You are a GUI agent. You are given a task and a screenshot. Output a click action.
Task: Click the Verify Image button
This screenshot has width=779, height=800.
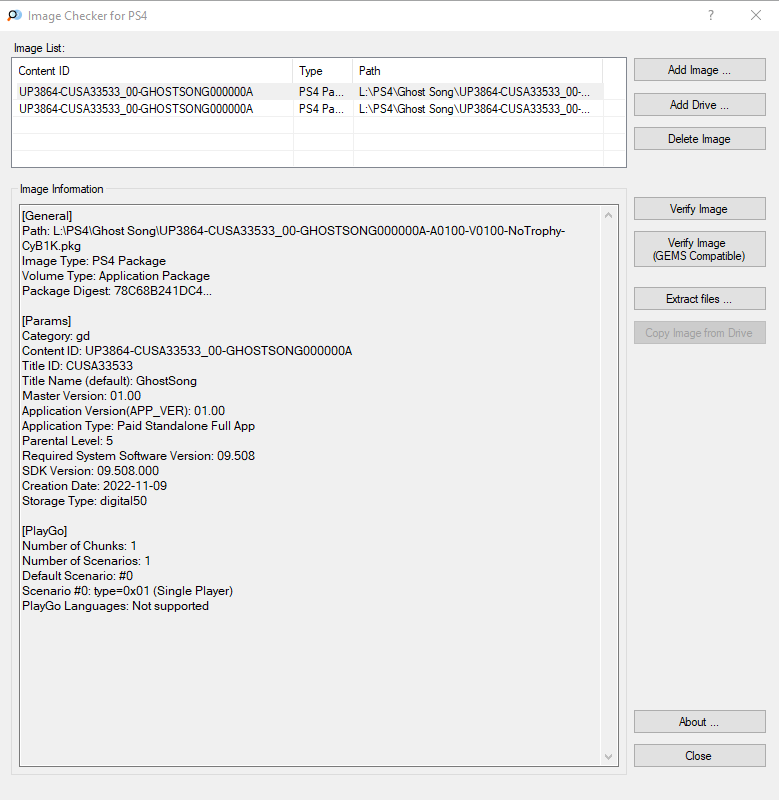pyautogui.click(x=699, y=209)
